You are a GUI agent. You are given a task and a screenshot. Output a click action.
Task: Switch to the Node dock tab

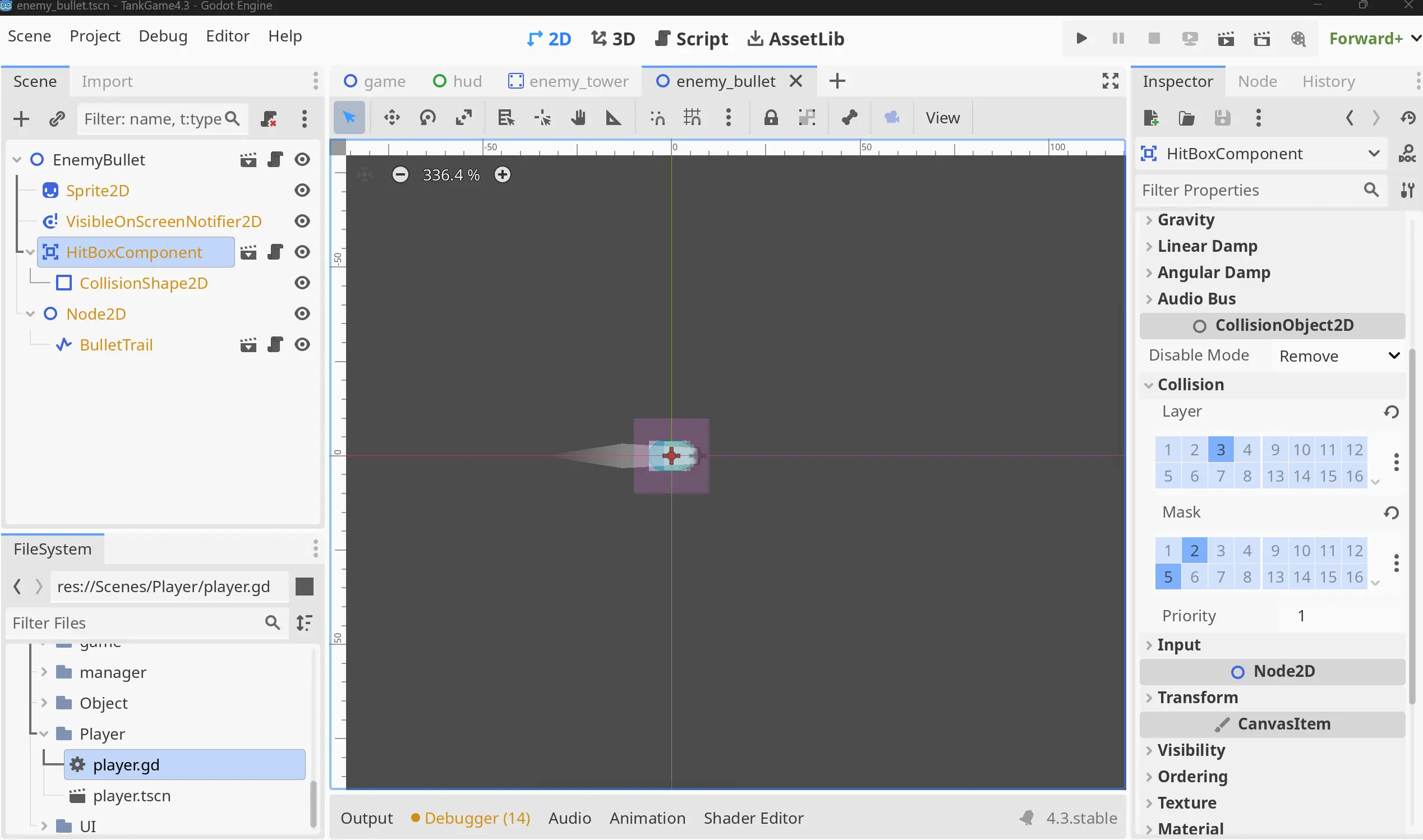(1257, 81)
